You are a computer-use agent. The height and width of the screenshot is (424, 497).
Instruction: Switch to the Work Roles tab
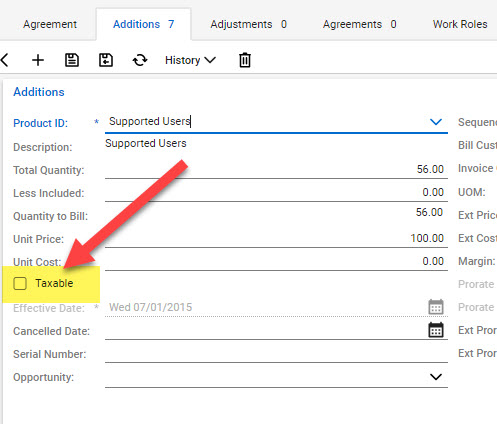pos(460,24)
